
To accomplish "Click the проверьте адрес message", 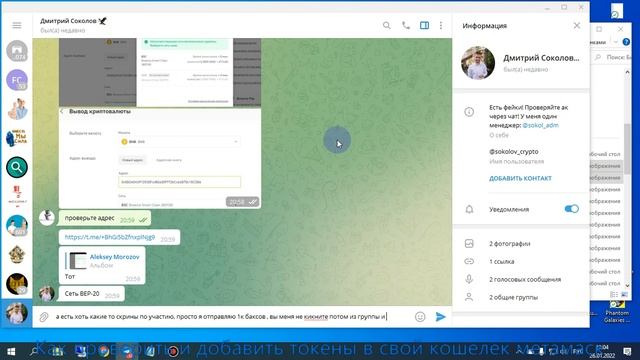I will tap(105, 218).
